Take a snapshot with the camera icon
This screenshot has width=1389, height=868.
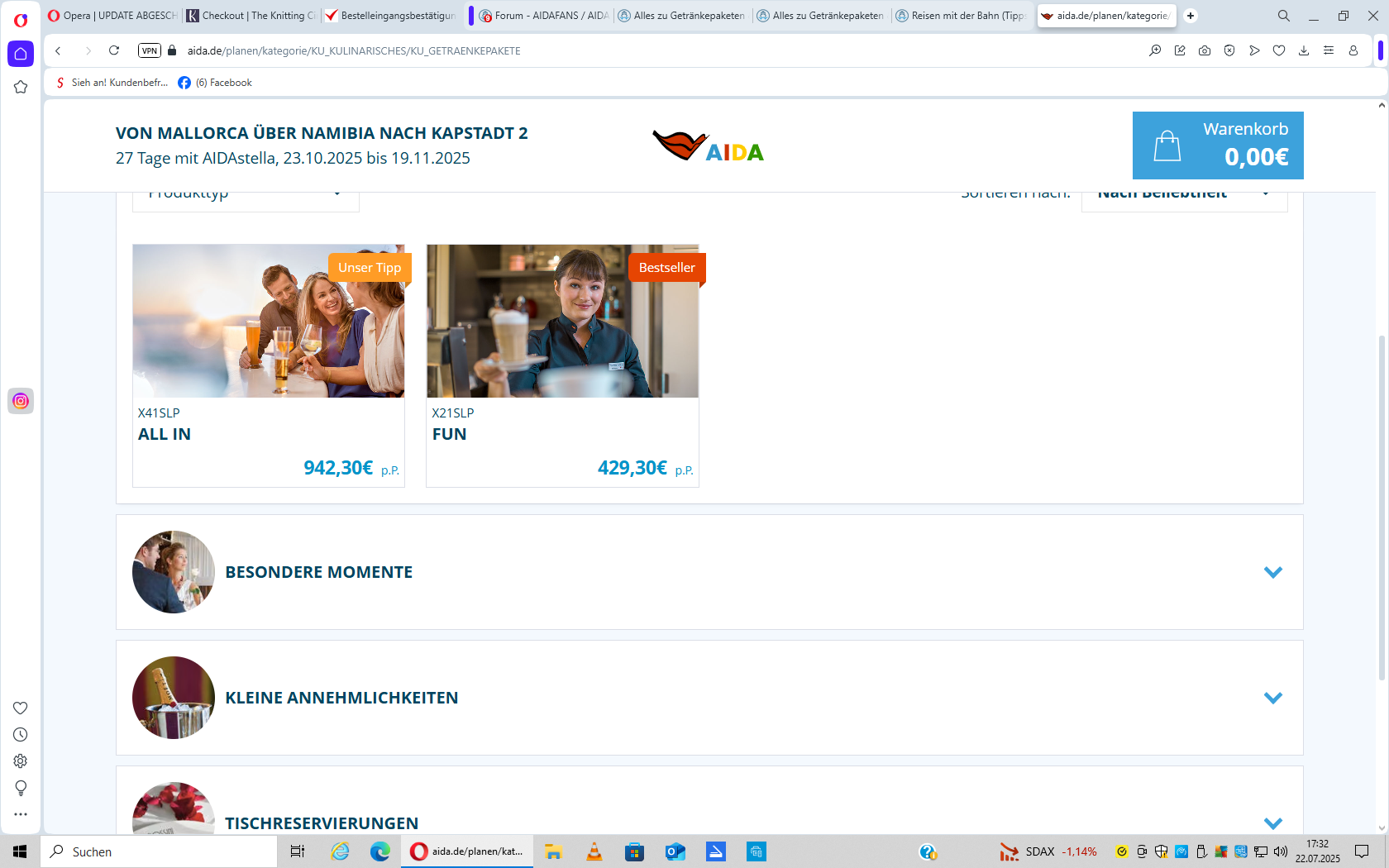pyautogui.click(x=1205, y=50)
